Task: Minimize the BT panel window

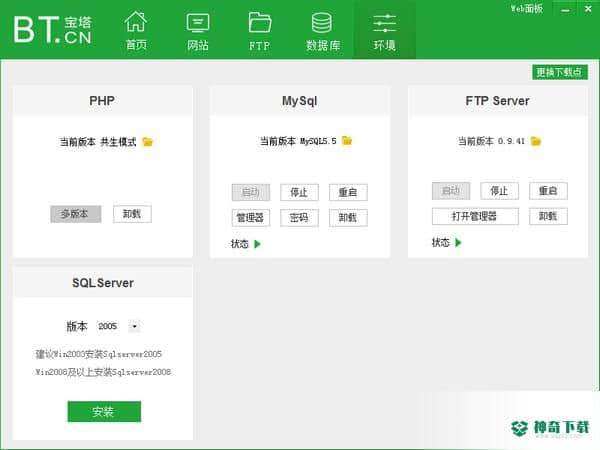Action: tap(565, 9)
